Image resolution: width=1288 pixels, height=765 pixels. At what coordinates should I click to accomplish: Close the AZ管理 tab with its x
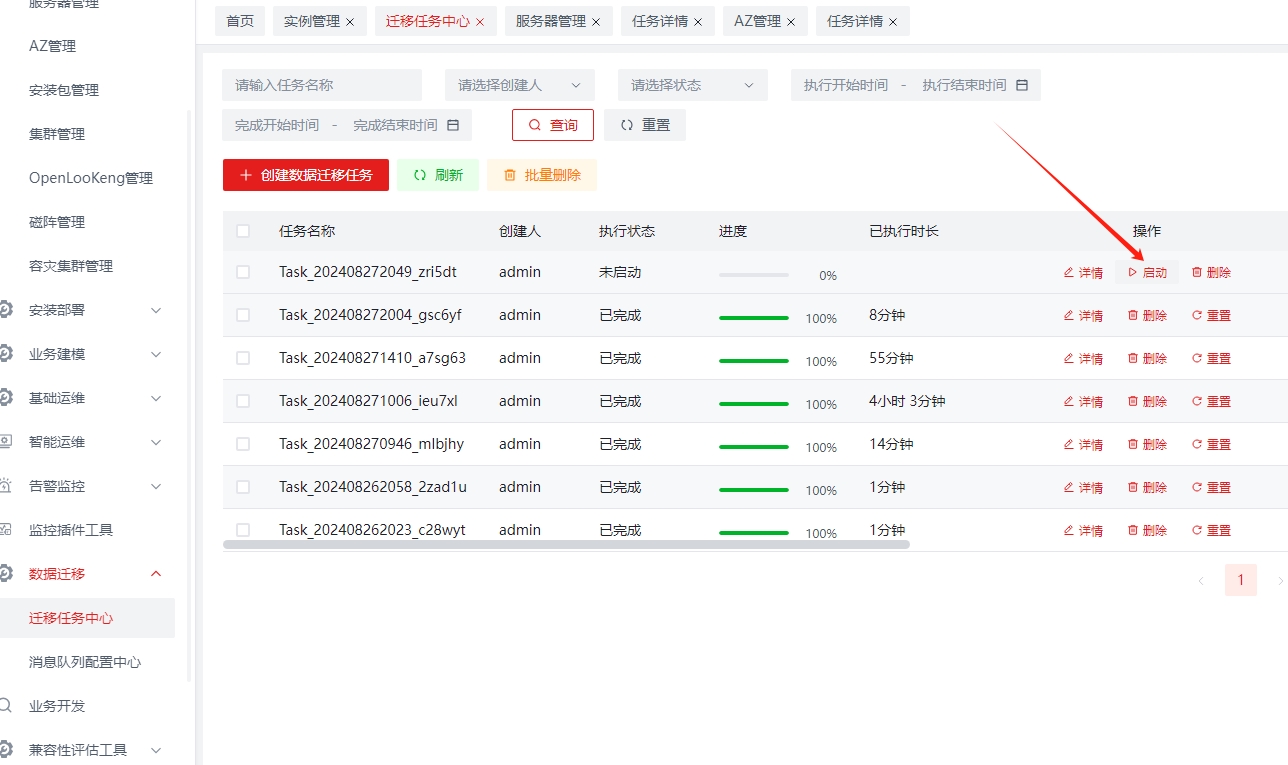pyautogui.click(x=791, y=22)
